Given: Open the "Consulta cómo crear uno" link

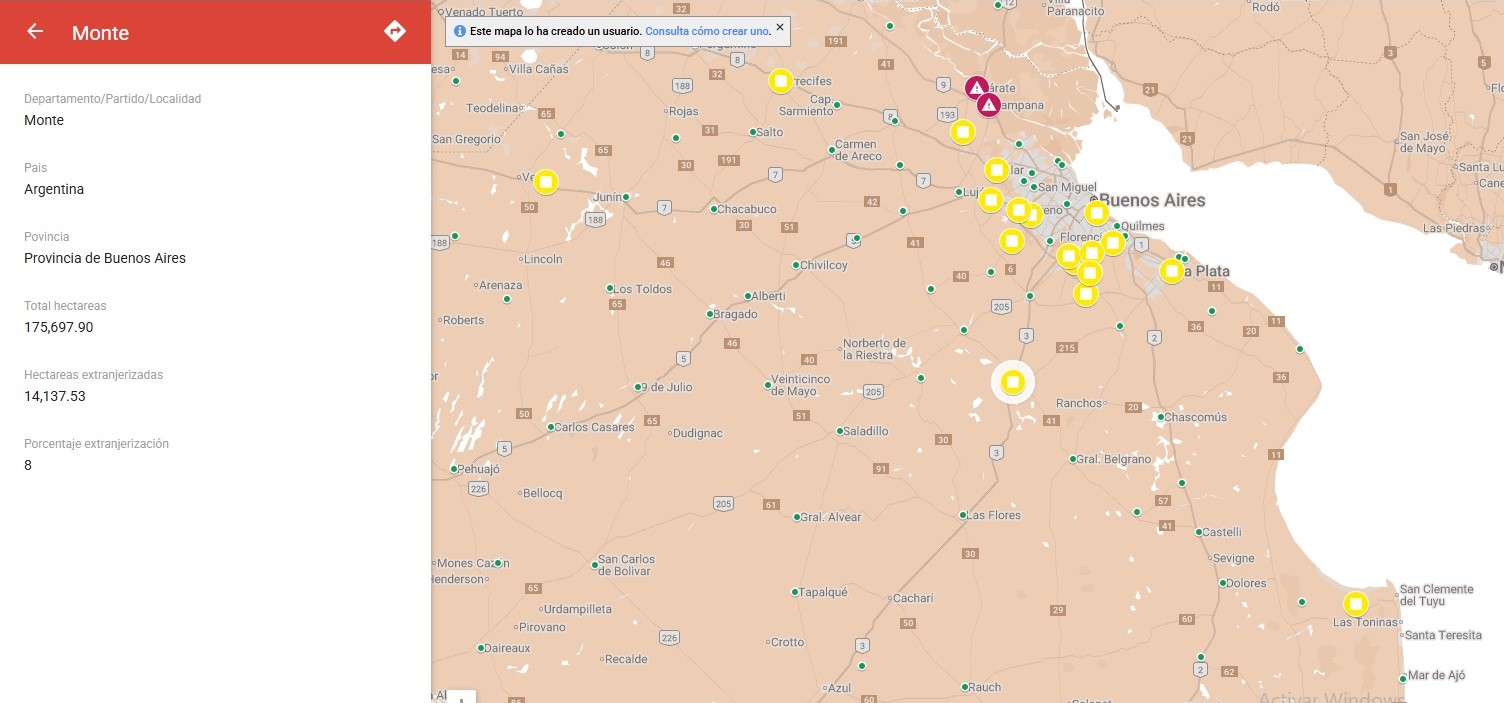Looking at the screenshot, I should click(x=707, y=31).
